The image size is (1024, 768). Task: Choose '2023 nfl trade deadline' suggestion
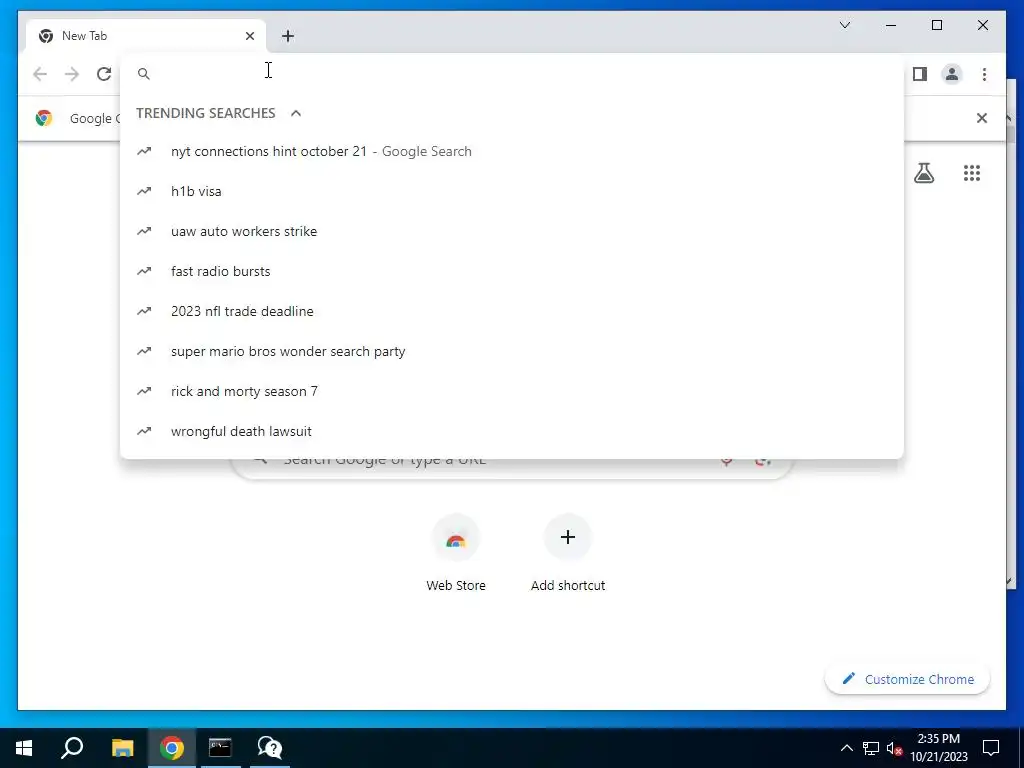[x=512, y=311]
